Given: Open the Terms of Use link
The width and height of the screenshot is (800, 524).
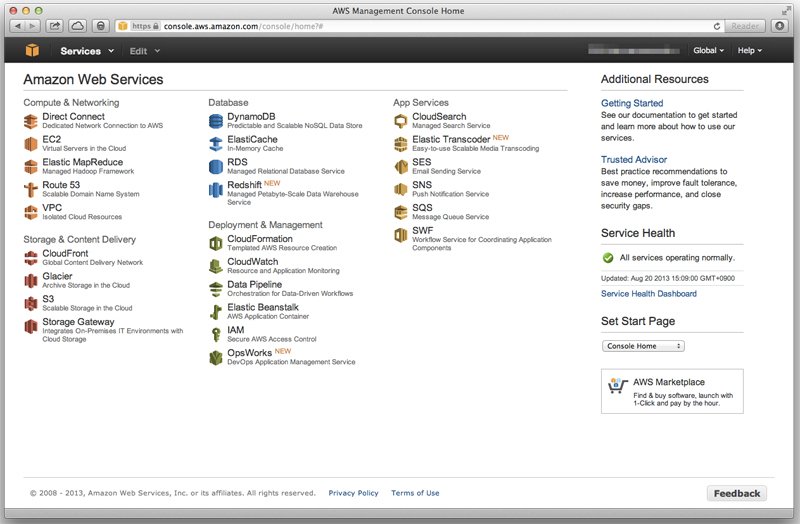Looking at the screenshot, I should [415, 493].
